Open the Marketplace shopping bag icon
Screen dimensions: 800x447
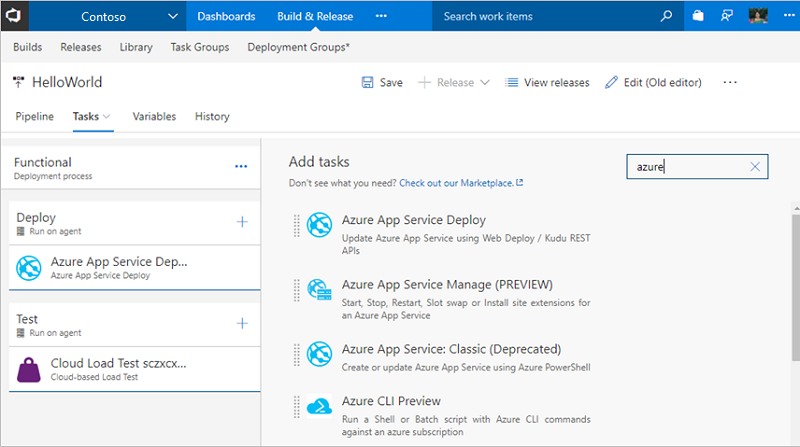[698, 16]
